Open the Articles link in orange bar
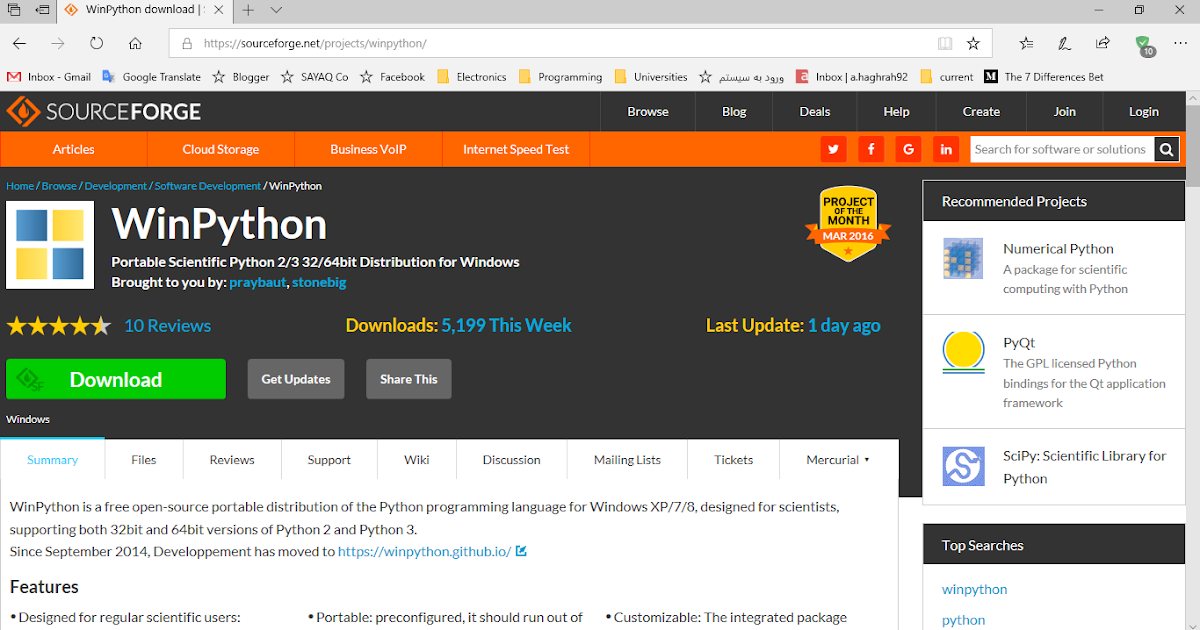Image resolution: width=1200 pixels, height=630 pixels. coord(74,149)
